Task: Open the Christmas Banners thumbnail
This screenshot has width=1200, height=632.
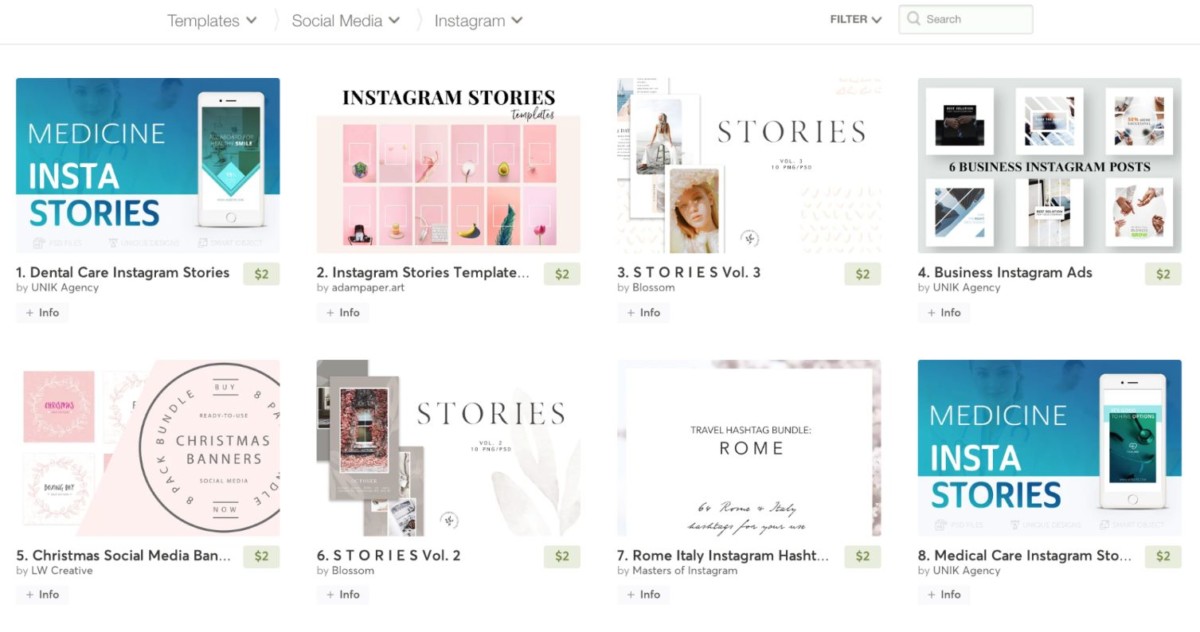Action: [148, 448]
